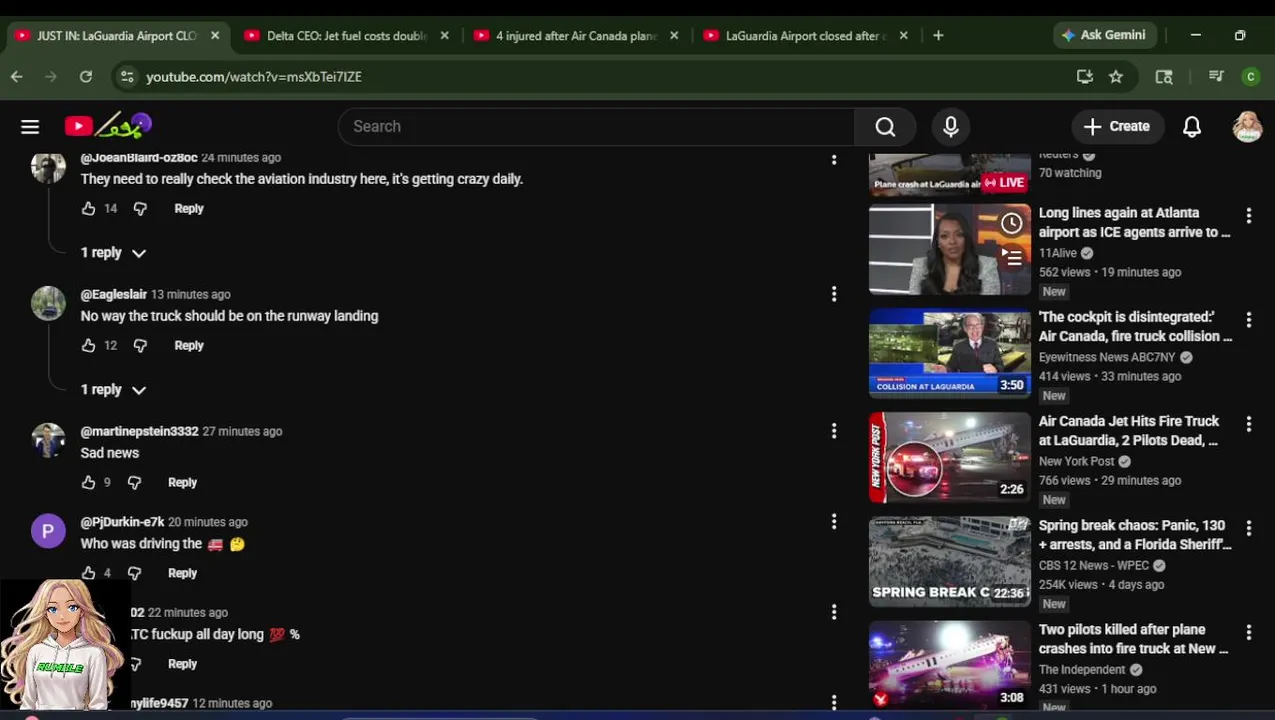The image size is (1275, 720).
Task: Add Atlanta airport video to Watch Later
Action: pyautogui.click(x=1011, y=223)
